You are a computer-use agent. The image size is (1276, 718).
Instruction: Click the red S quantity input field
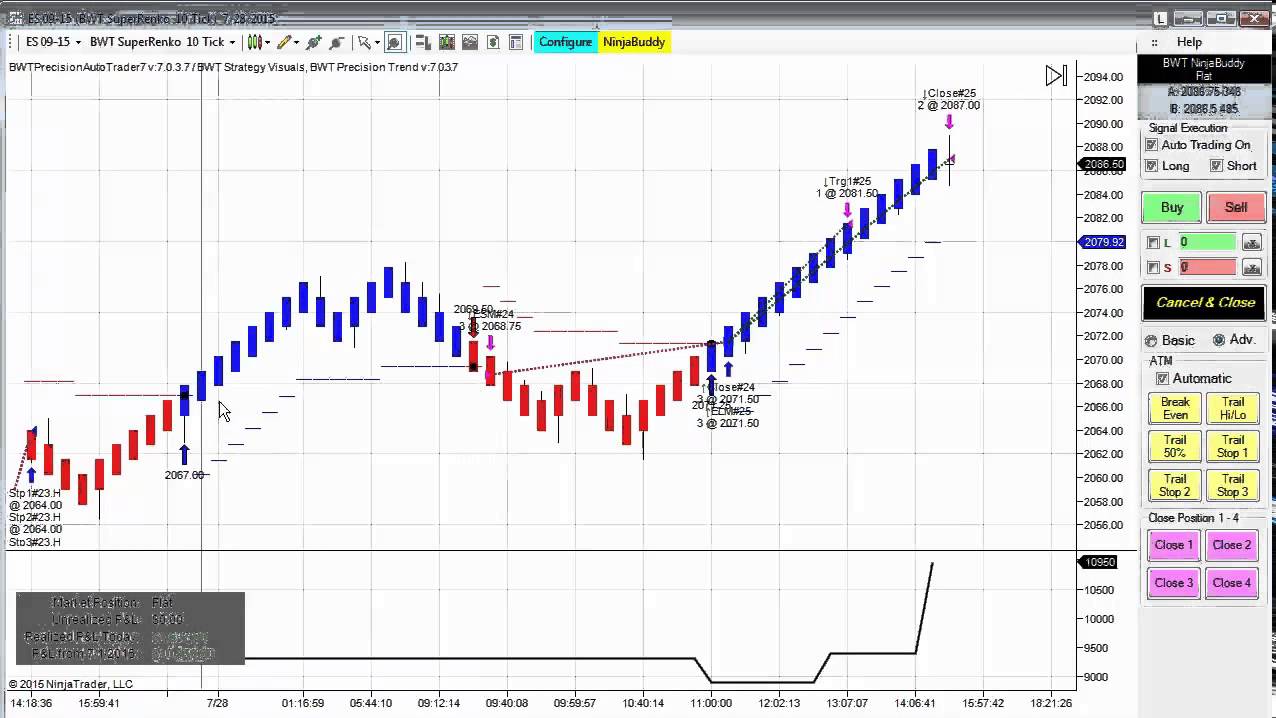coord(1207,267)
